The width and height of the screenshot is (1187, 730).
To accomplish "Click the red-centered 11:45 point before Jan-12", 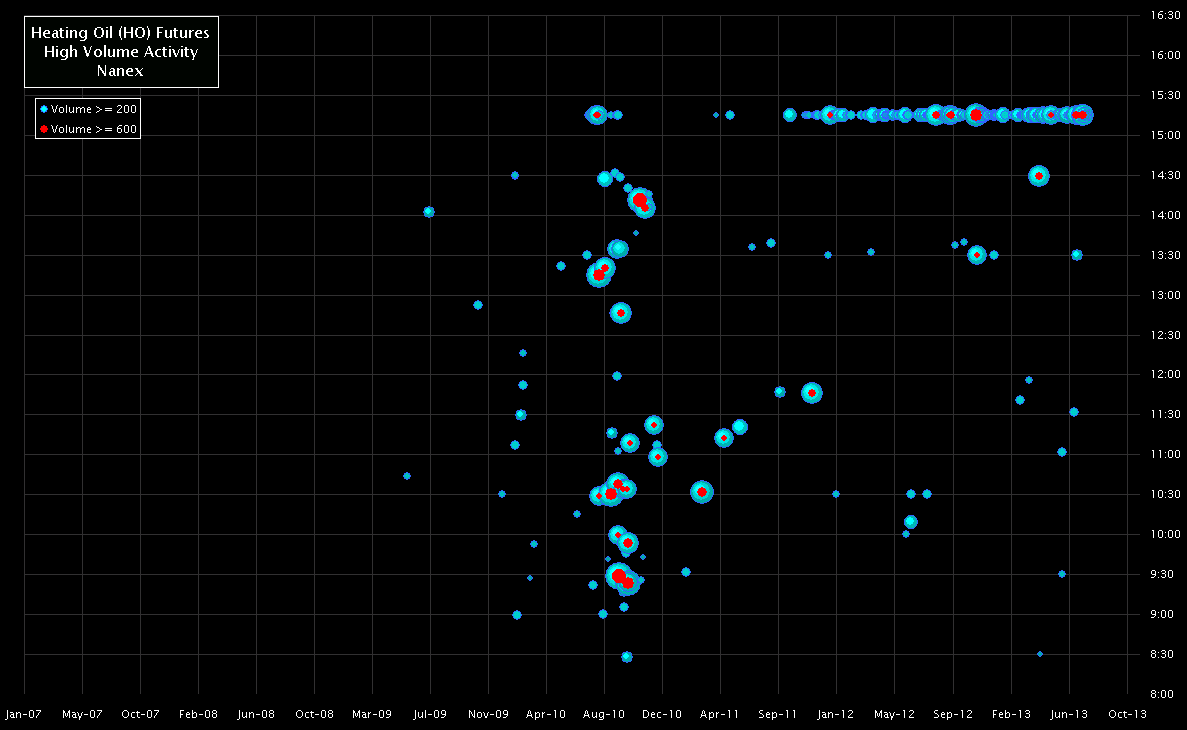I will tap(812, 393).
